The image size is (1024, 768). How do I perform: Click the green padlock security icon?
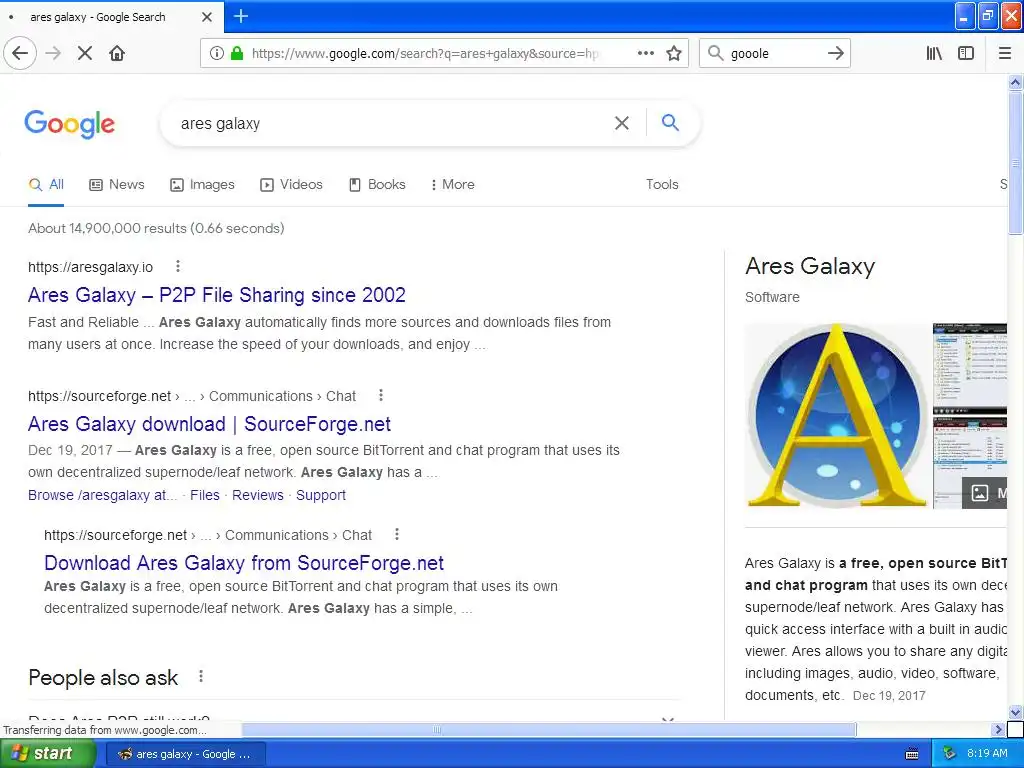(x=237, y=53)
